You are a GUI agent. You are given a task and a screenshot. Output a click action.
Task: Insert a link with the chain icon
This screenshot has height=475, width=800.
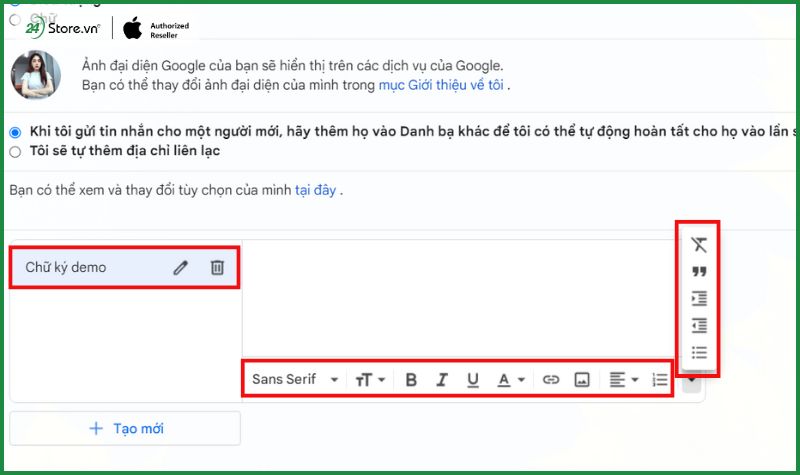point(551,380)
